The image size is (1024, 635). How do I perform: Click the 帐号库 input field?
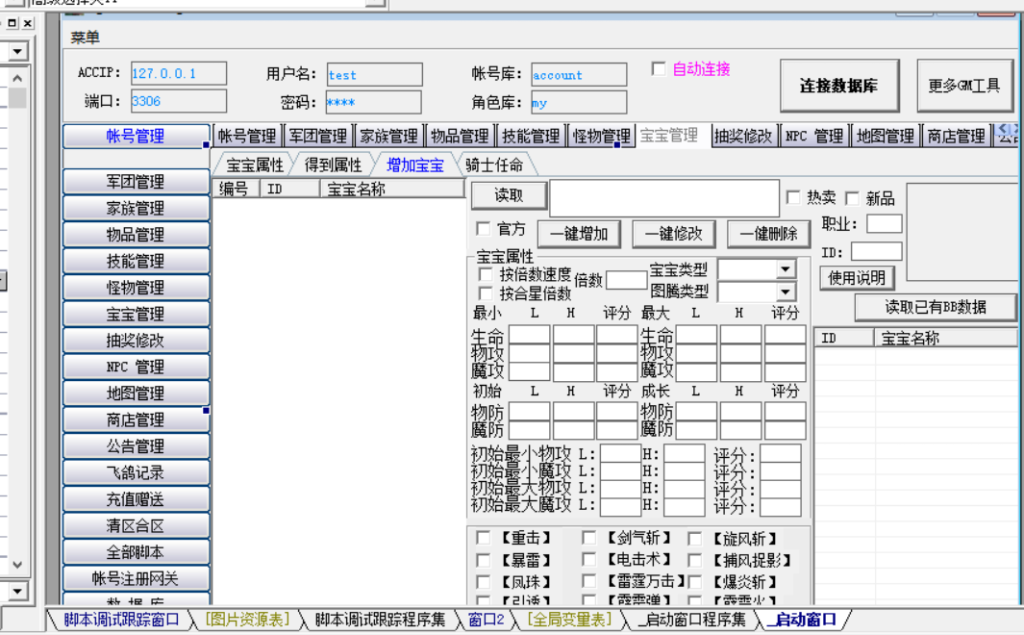[x=579, y=74]
